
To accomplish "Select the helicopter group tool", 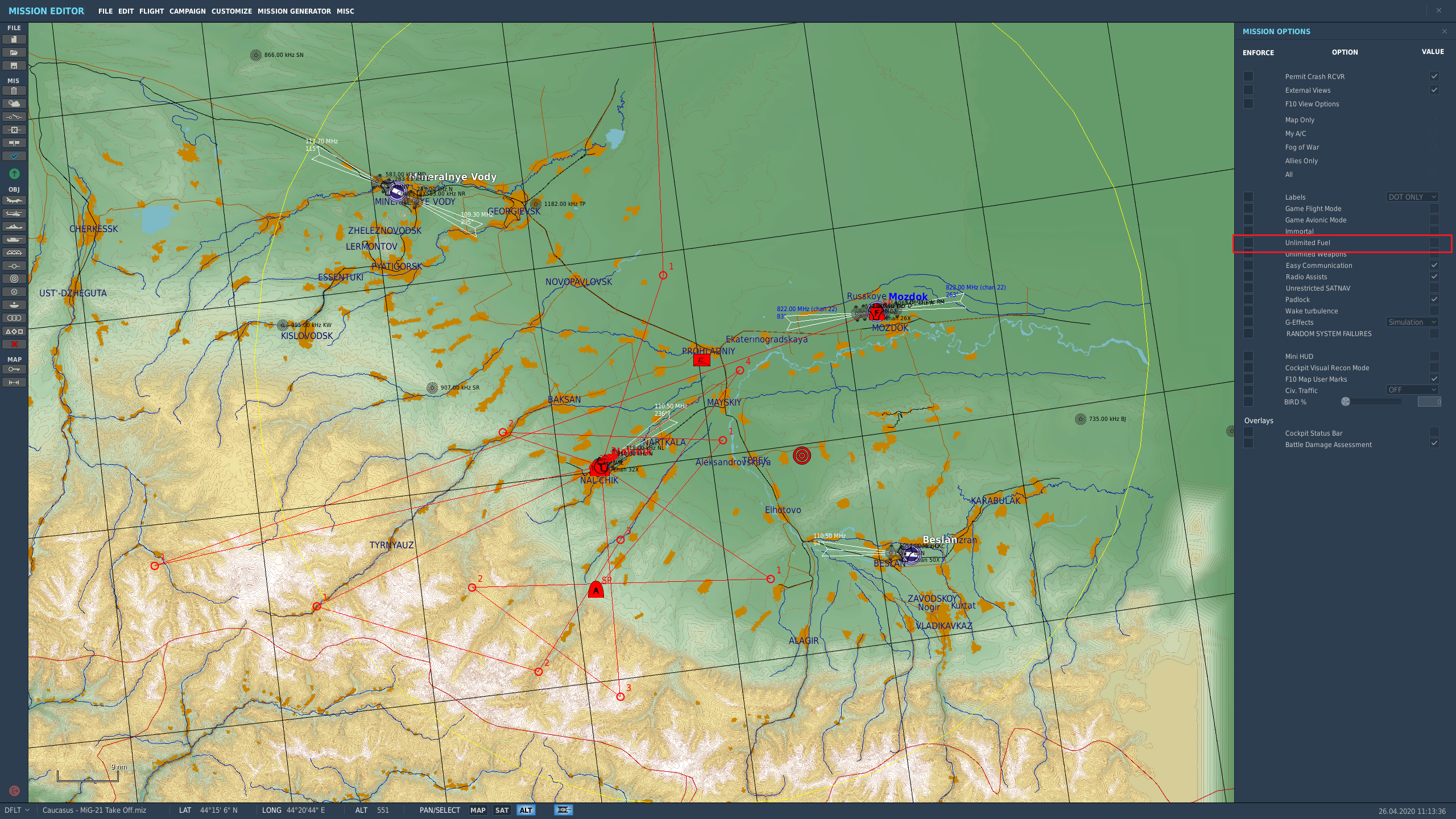I will coord(14,213).
